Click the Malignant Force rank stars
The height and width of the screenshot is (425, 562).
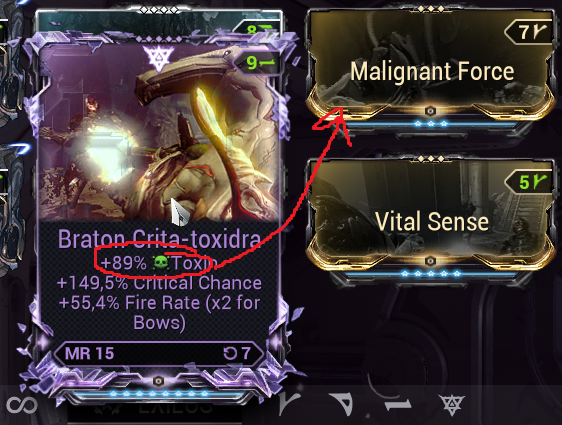(x=431, y=124)
